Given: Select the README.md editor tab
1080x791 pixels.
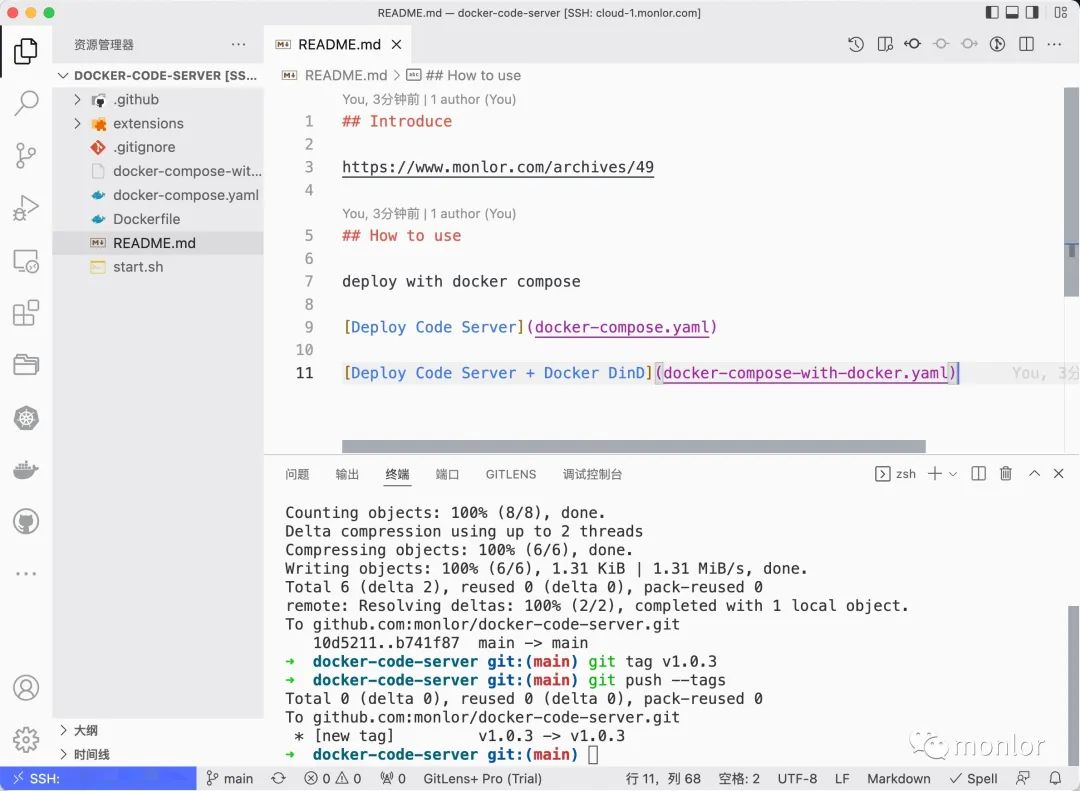Looking at the screenshot, I should point(339,45).
